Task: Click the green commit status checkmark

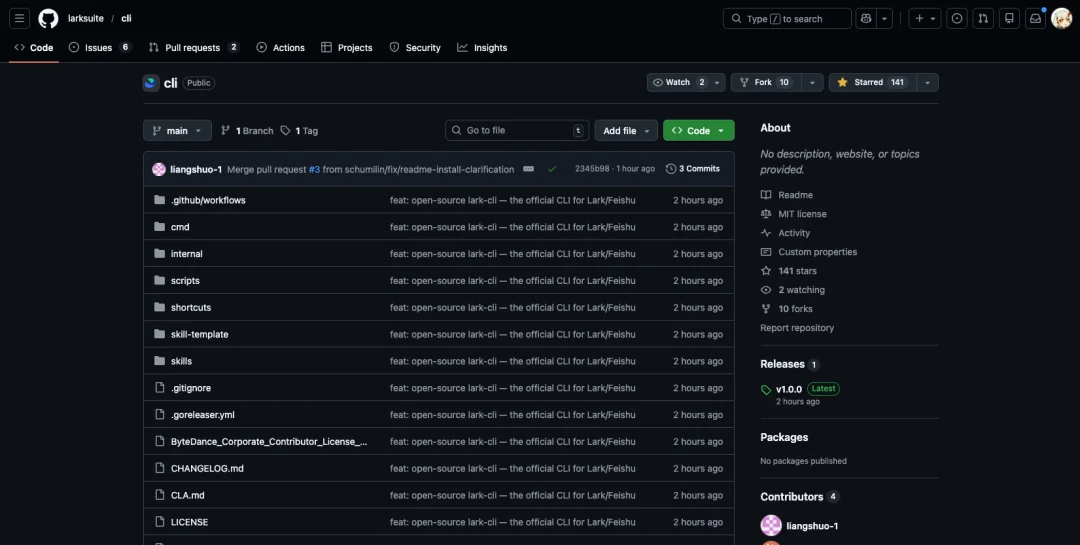Action: click(x=552, y=169)
